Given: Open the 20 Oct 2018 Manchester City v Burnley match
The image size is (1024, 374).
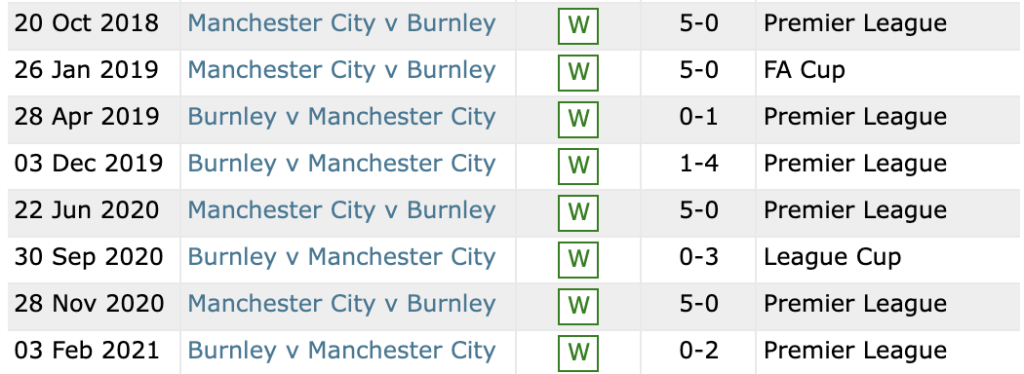Looking at the screenshot, I should tap(342, 23).
